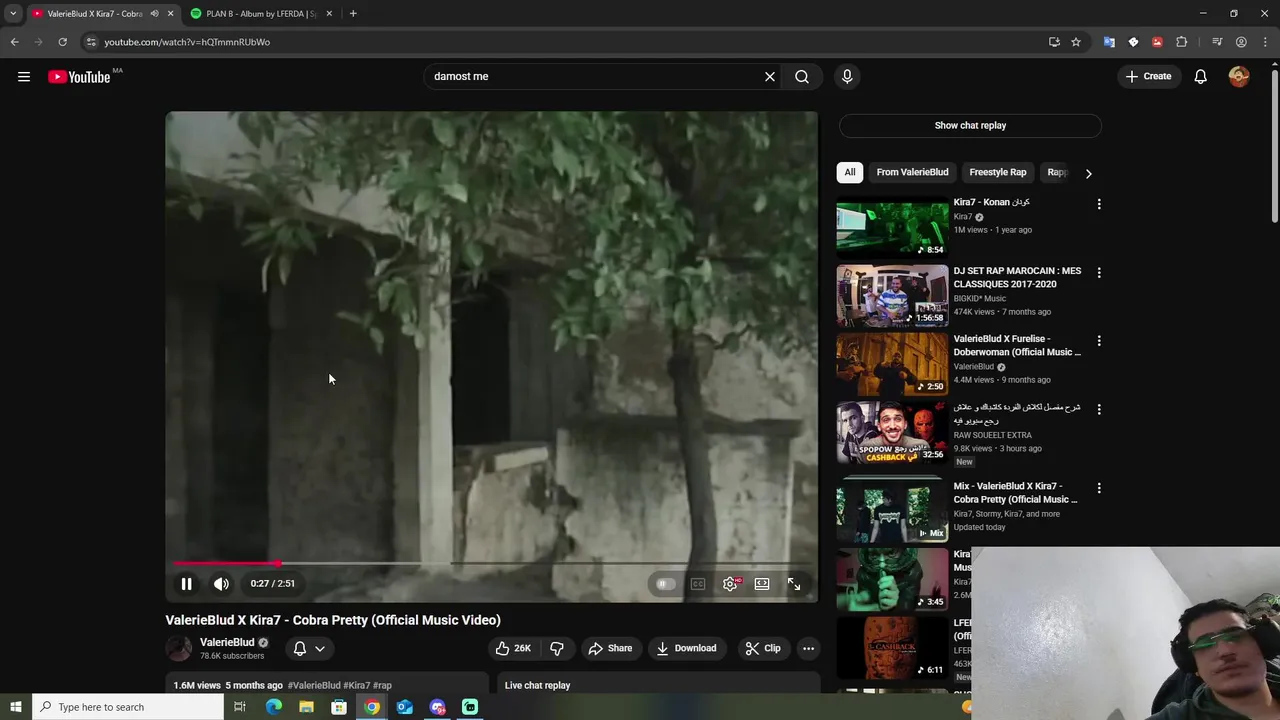Screen dimensions: 1280x720
Task: Open ValerieBlud channel name link
Action: [x=227, y=642]
